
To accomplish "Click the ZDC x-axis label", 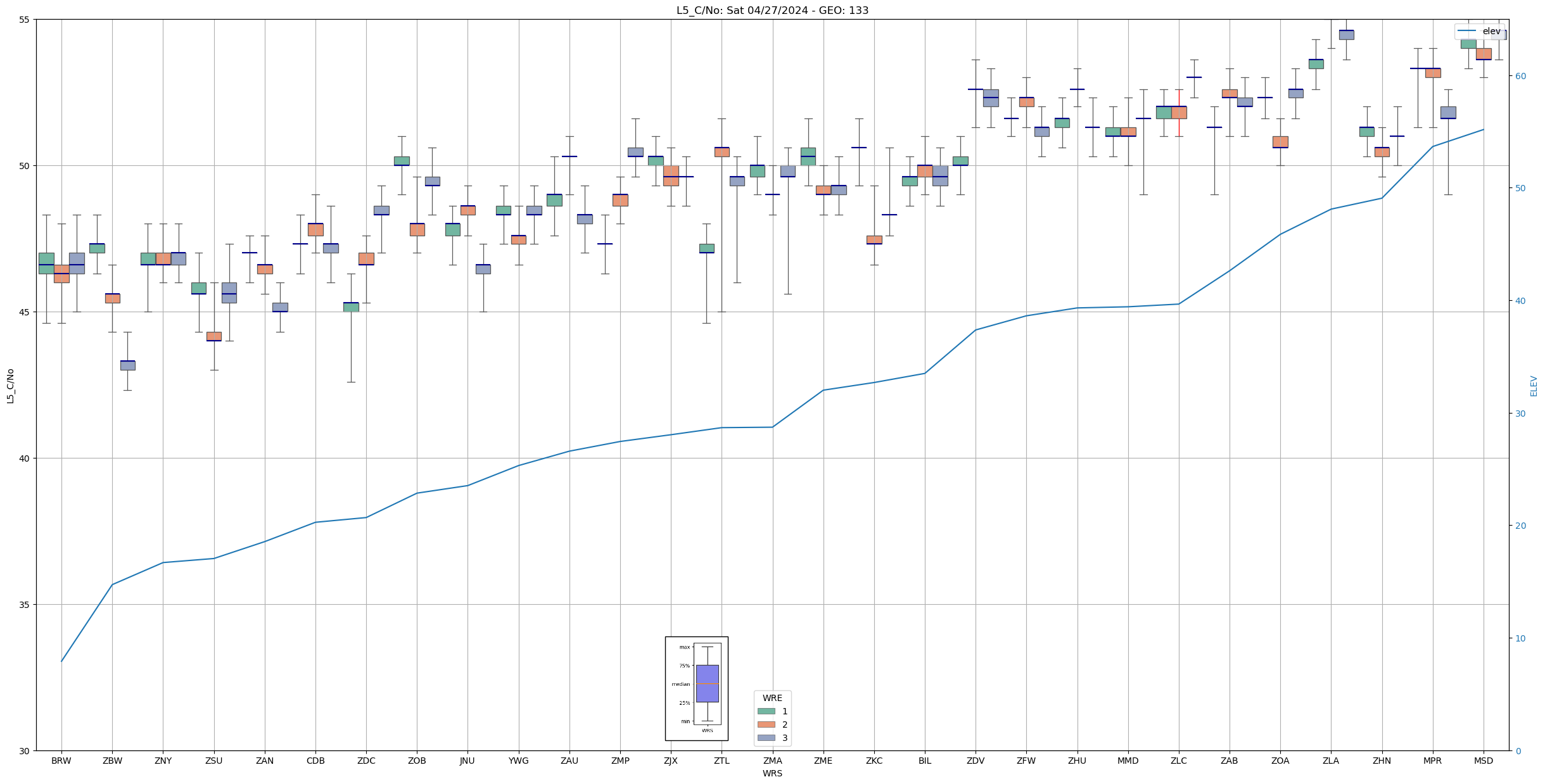I will coord(366,761).
